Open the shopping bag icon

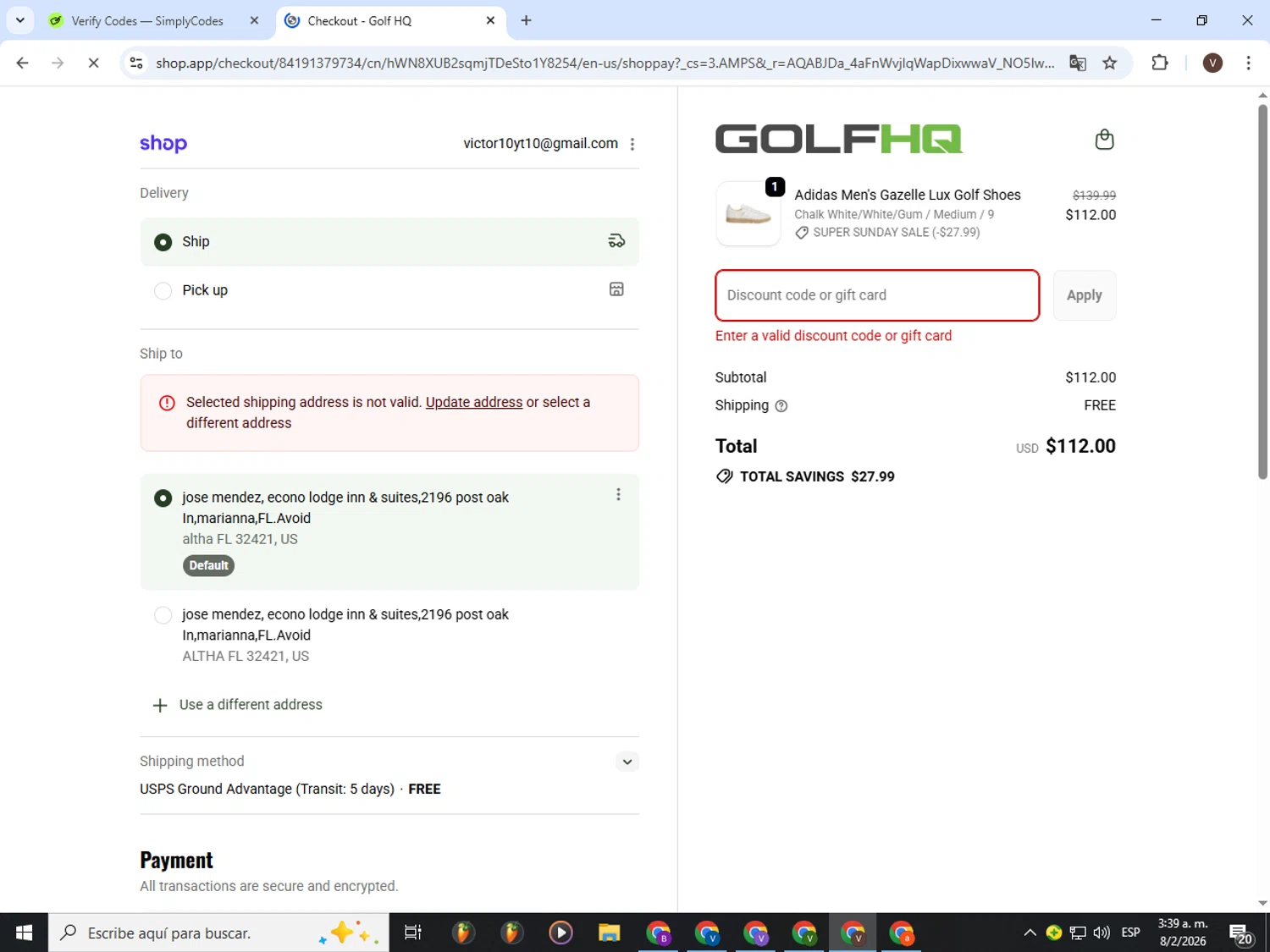[1104, 140]
